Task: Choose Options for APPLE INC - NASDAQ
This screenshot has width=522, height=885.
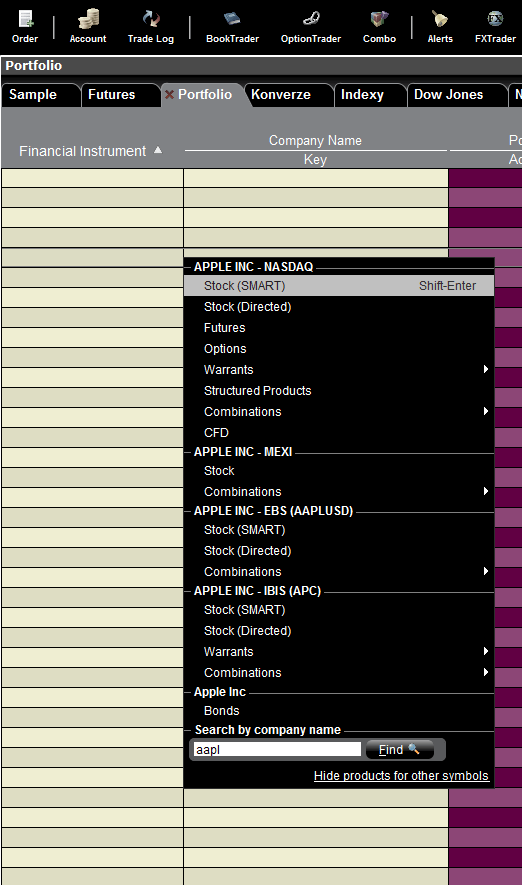Action: [x=339, y=348]
